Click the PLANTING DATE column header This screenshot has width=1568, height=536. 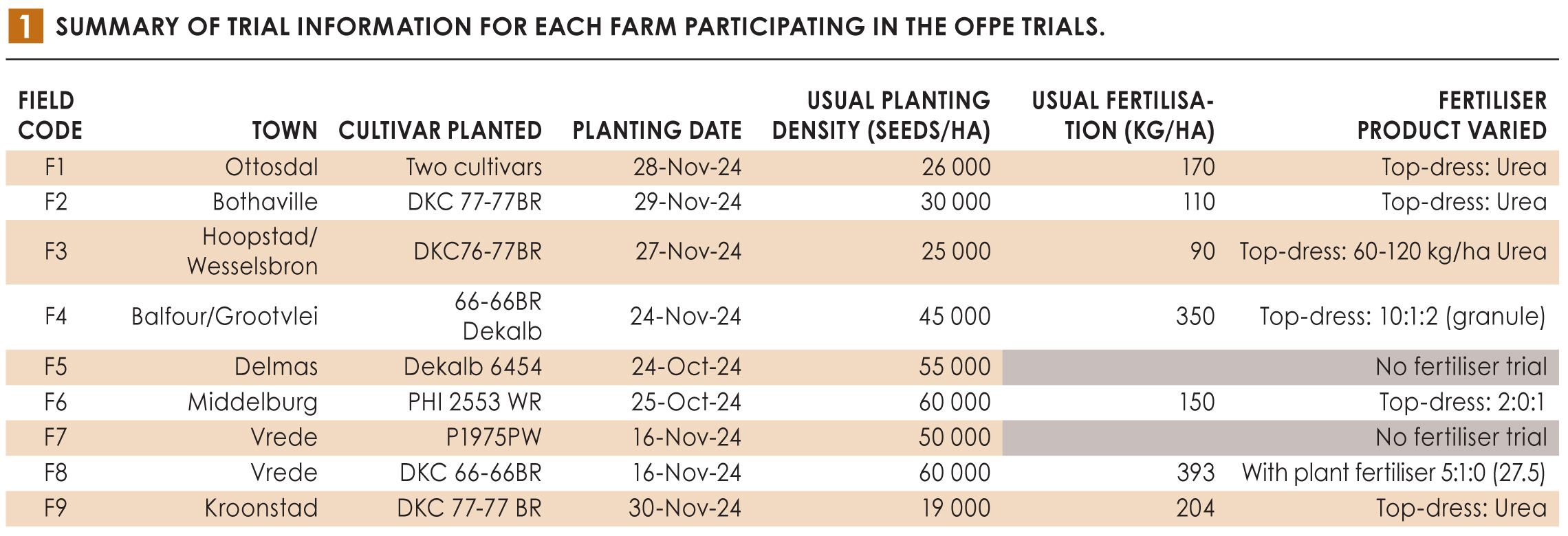click(657, 131)
